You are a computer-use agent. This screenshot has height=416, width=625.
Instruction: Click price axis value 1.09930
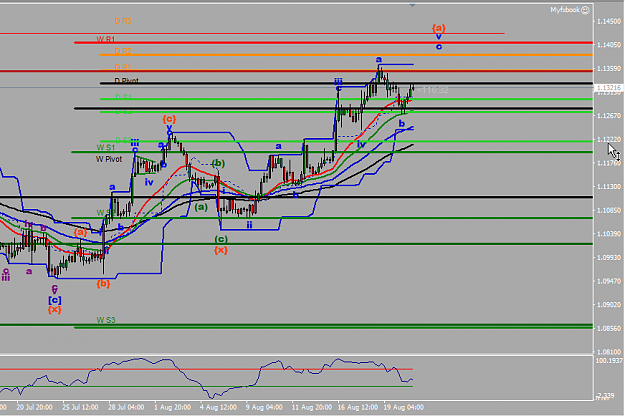pyautogui.click(x=609, y=257)
